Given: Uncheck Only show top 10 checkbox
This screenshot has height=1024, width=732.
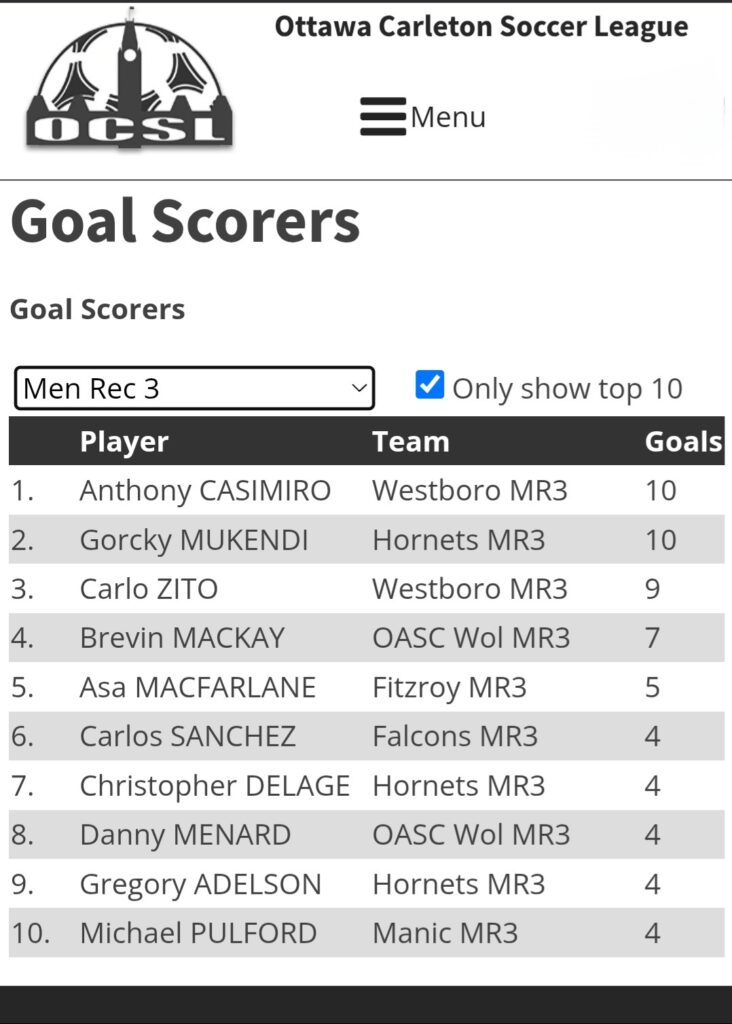Looking at the screenshot, I should (430, 385).
